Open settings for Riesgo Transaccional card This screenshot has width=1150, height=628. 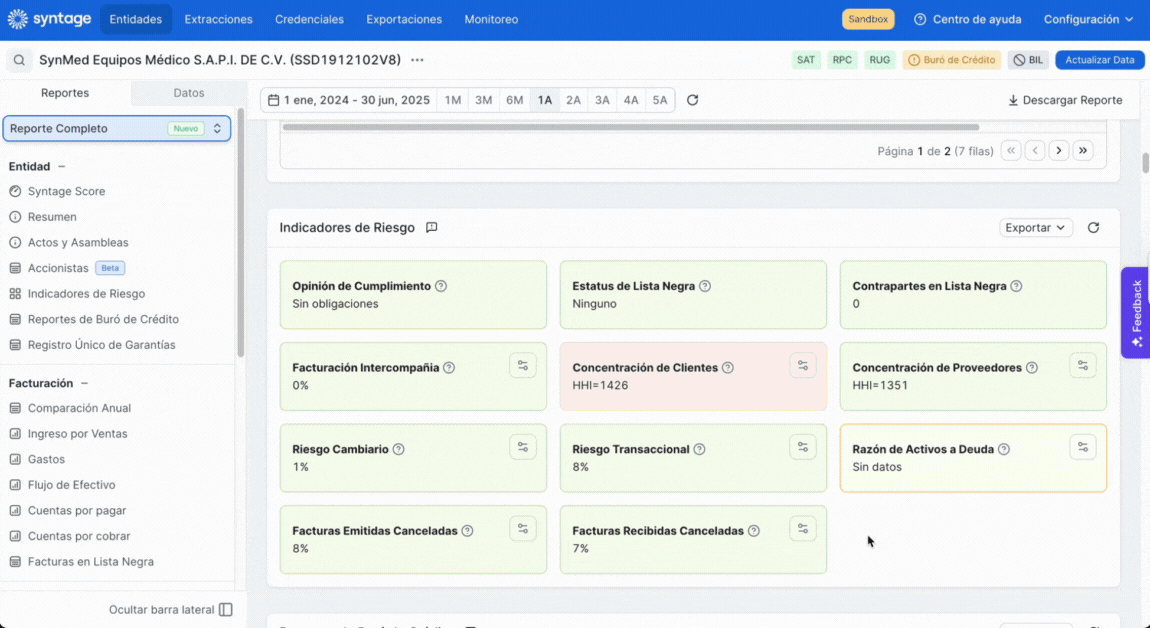point(803,447)
